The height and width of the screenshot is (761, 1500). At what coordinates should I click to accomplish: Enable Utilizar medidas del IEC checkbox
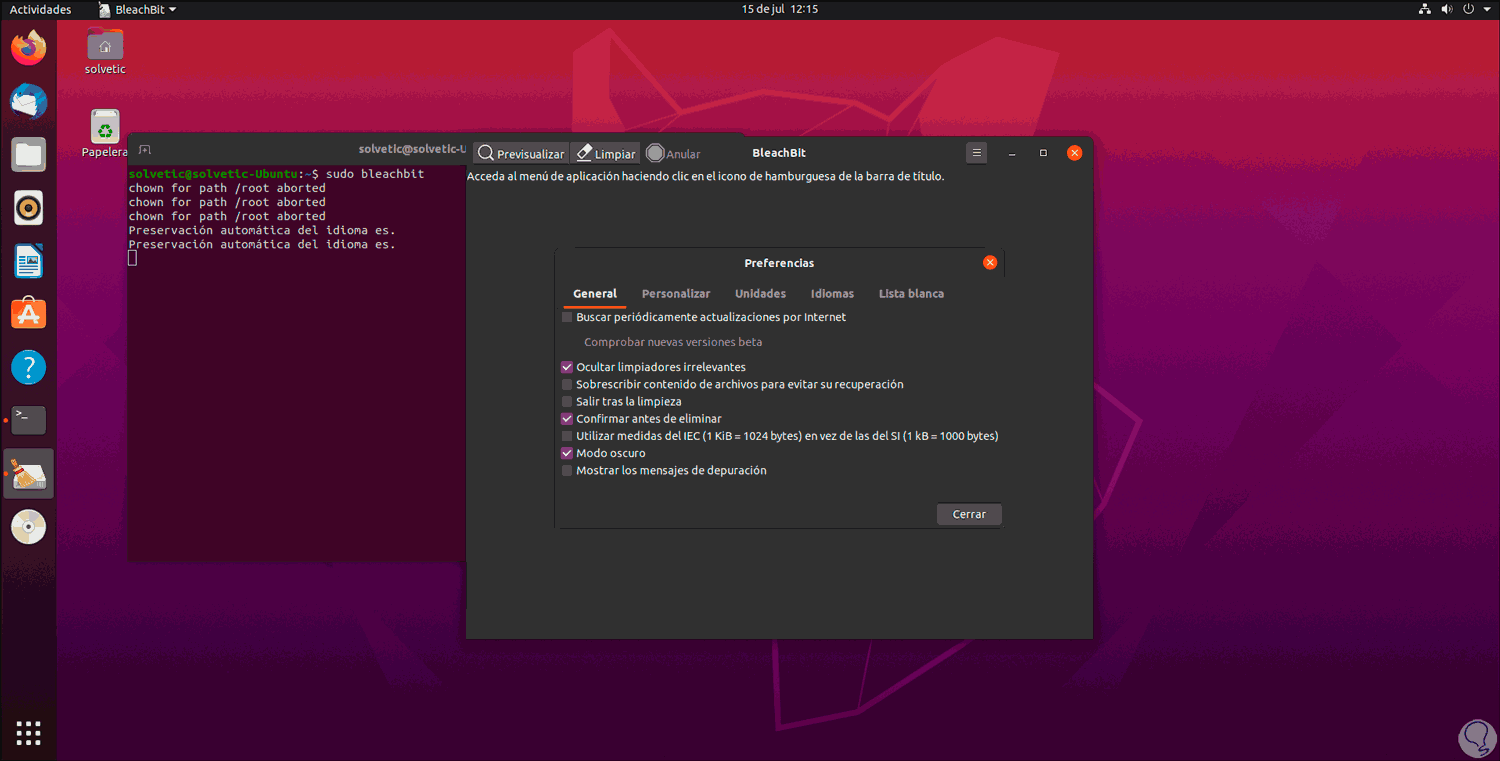567,436
